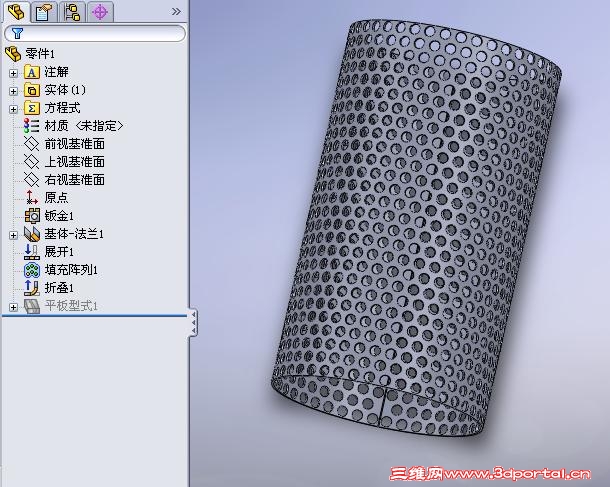
Task: Open the DimXpertManager tab
Action: point(100,12)
